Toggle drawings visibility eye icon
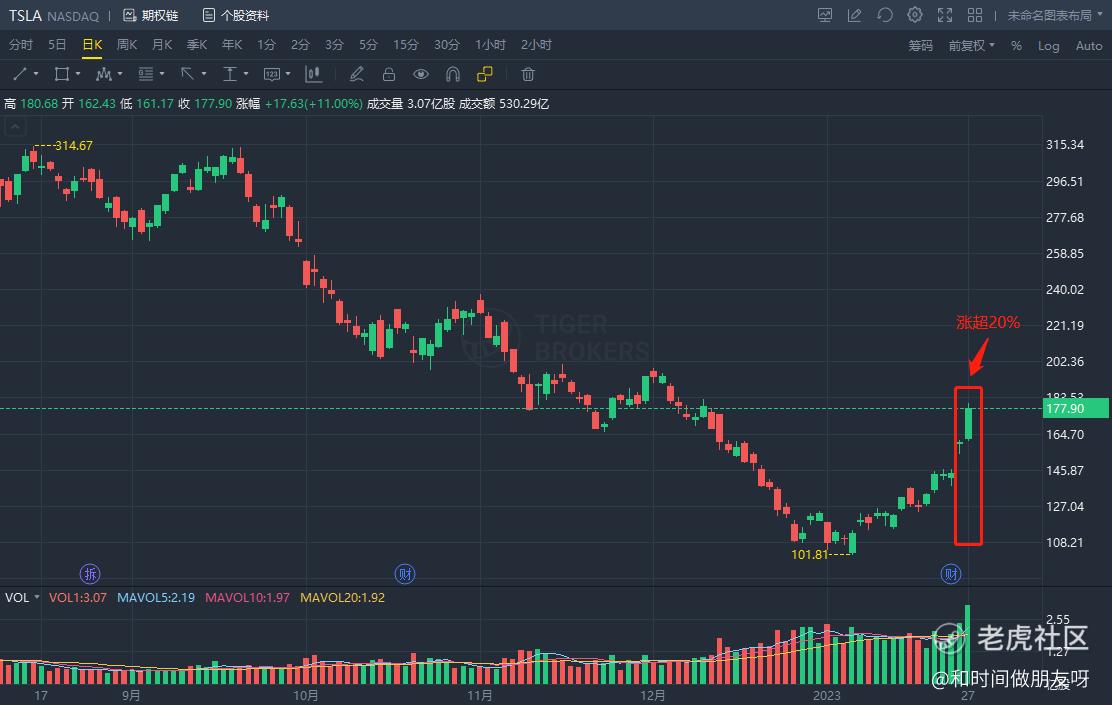Image resolution: width=1112 pixels, height=705 pixels. pos(421,74)
